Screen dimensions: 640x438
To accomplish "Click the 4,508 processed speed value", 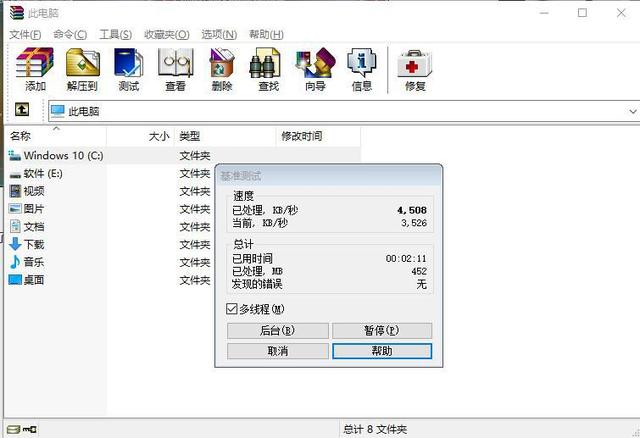I will [412, 210].
